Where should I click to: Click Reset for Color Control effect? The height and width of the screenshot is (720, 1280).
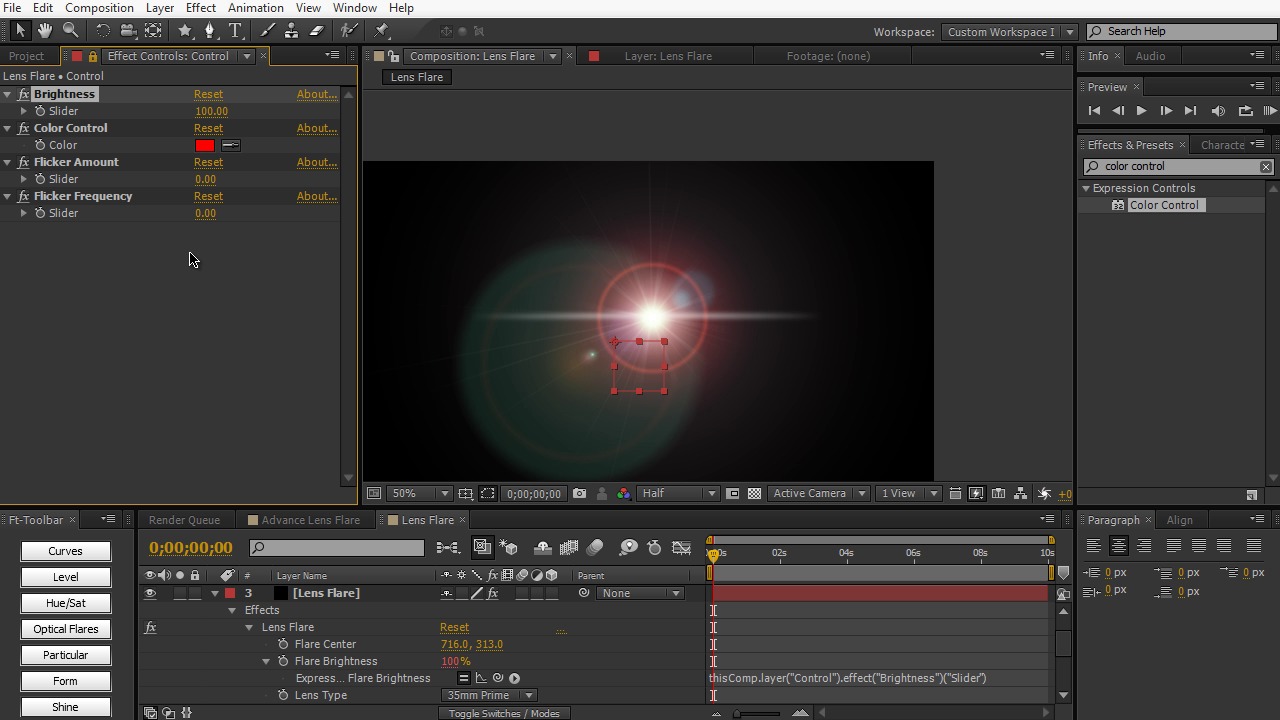click(x=208, y=128)
